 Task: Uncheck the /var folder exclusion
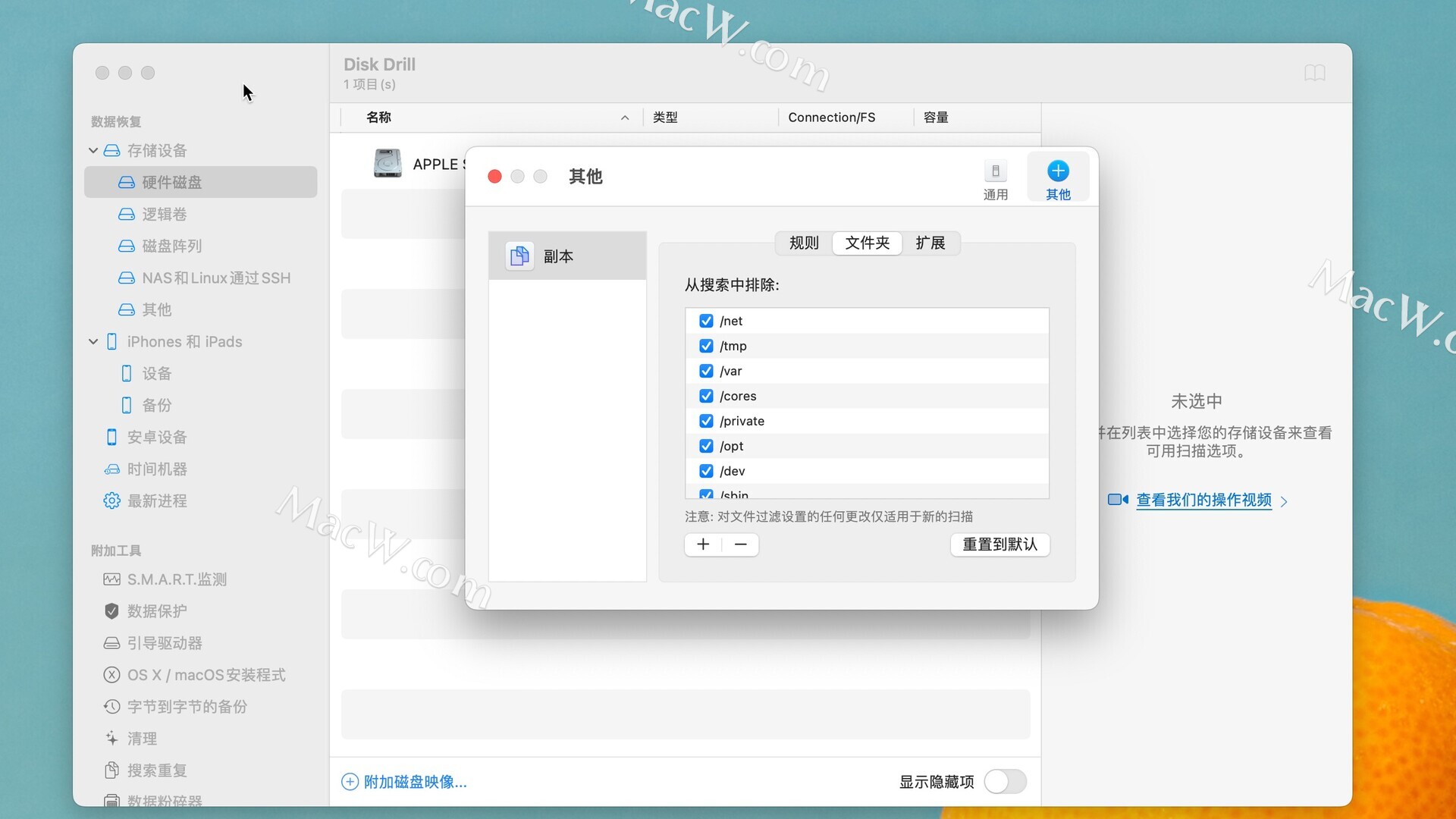point(706,371)
